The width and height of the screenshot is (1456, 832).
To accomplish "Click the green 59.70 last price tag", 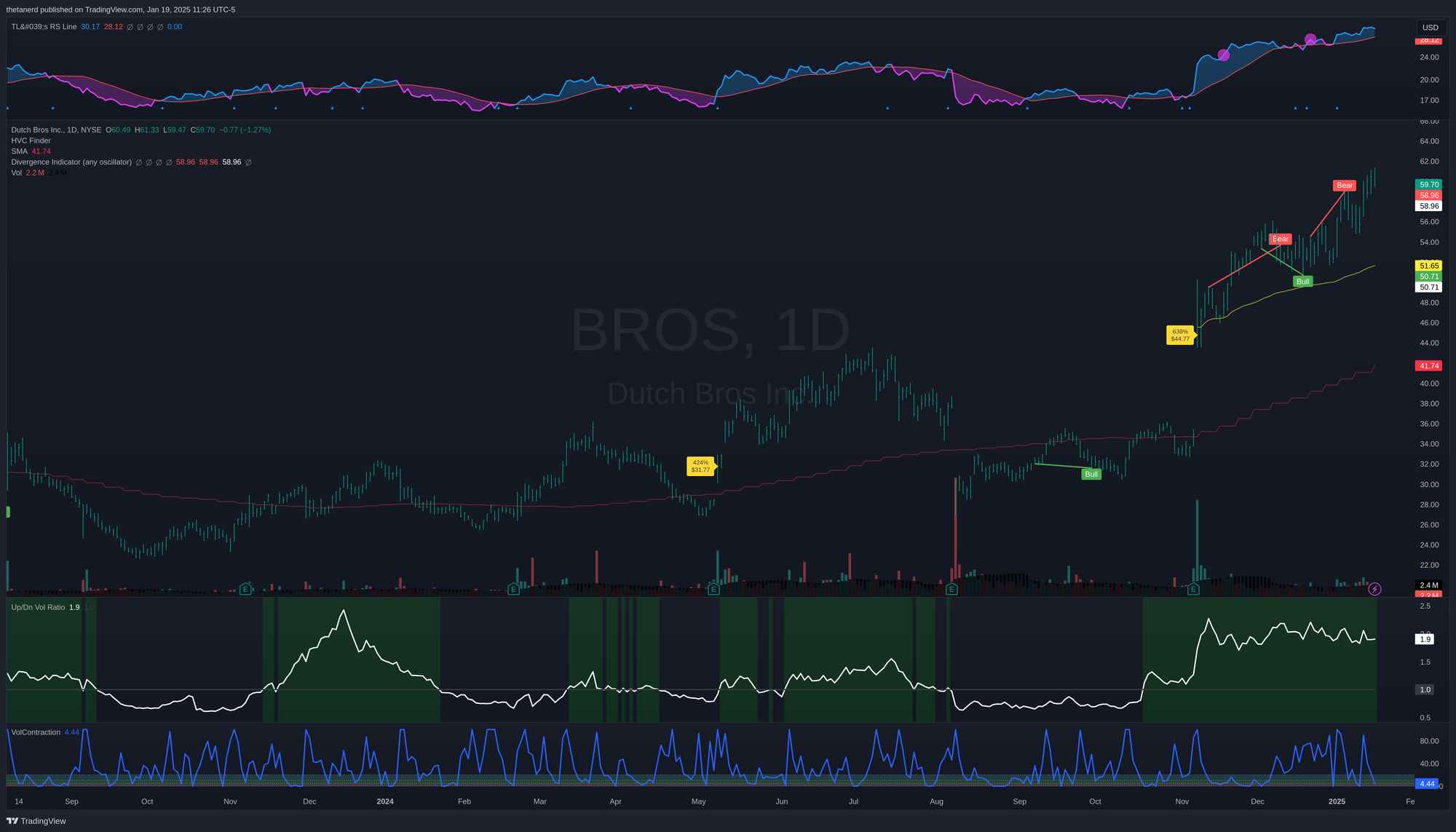I will point(1429,185).
